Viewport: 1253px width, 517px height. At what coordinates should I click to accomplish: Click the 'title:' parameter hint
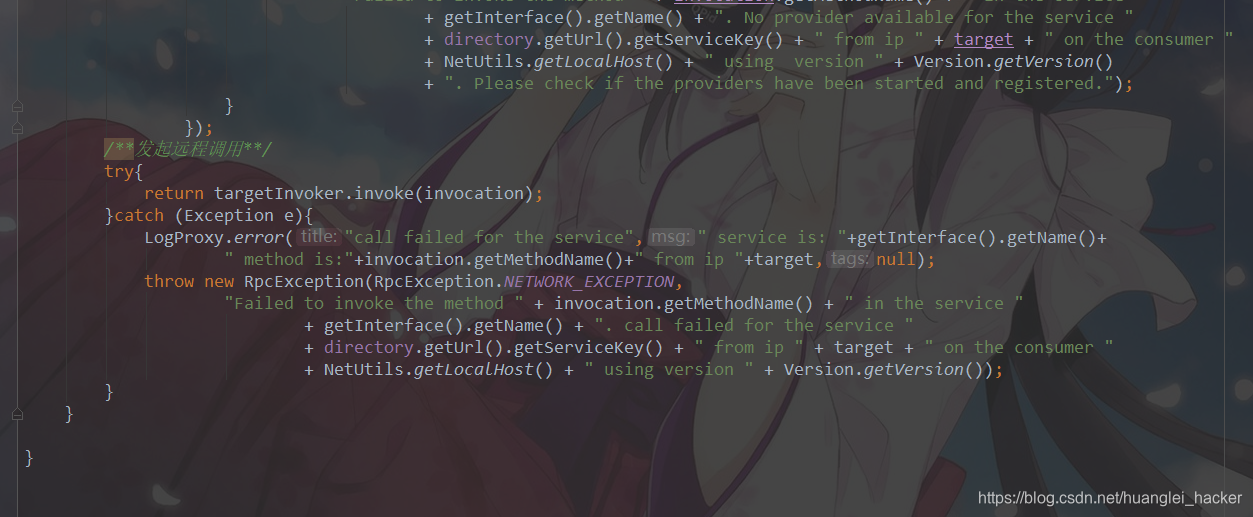click(x=319, y=237)
